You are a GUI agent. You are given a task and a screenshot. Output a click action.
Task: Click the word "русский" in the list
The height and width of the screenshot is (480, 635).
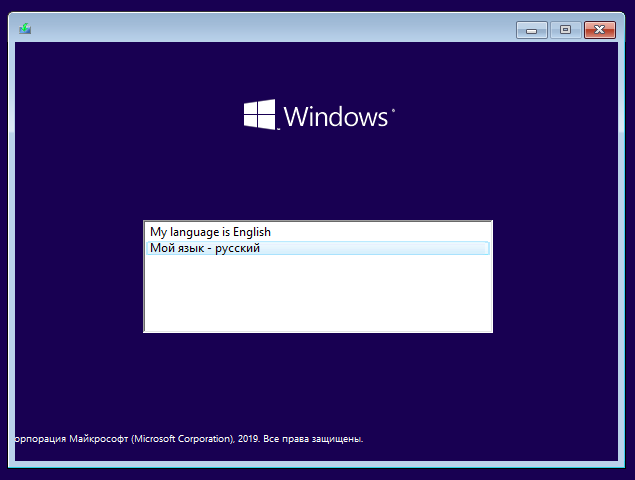237,248
